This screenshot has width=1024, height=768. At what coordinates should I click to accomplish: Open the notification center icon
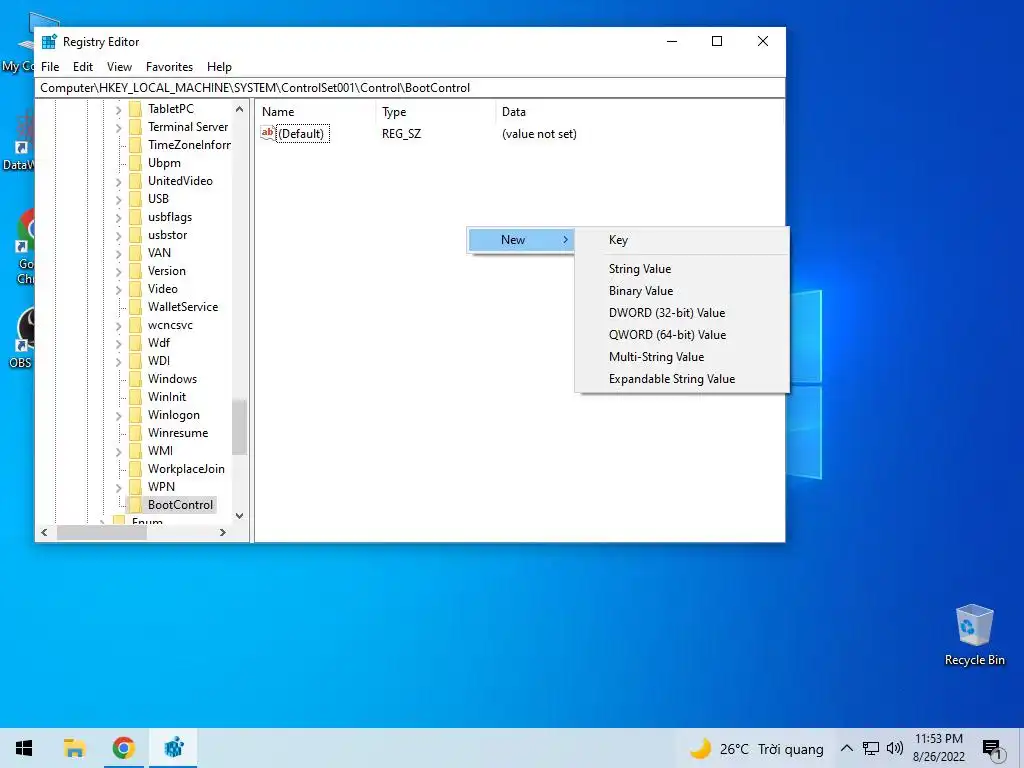[992, 749]
